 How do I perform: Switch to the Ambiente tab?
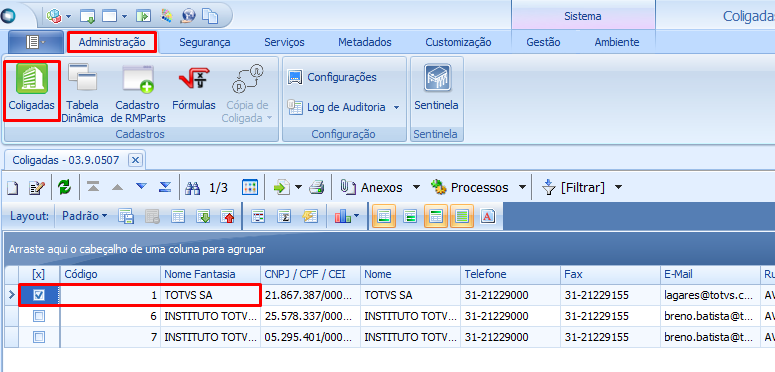pyautogui.click(x=617, y=42)
